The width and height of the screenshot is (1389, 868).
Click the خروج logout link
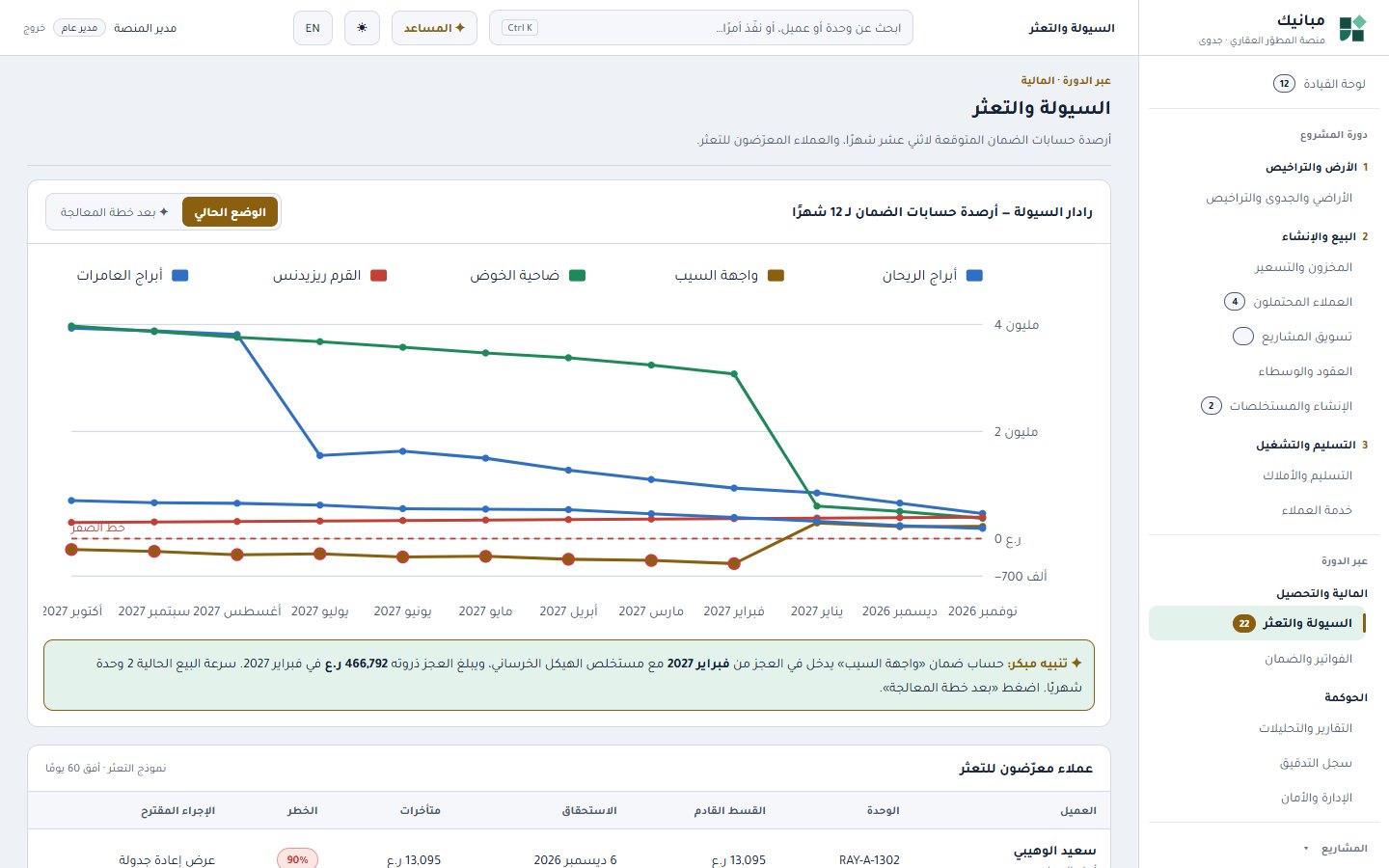[x=35, y=28]
